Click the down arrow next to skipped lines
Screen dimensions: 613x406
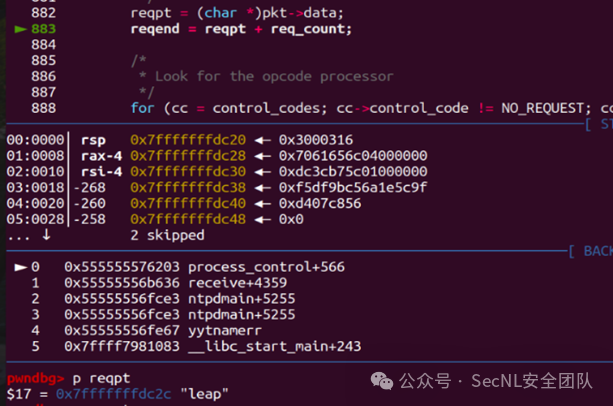click(x=46, y=235)
